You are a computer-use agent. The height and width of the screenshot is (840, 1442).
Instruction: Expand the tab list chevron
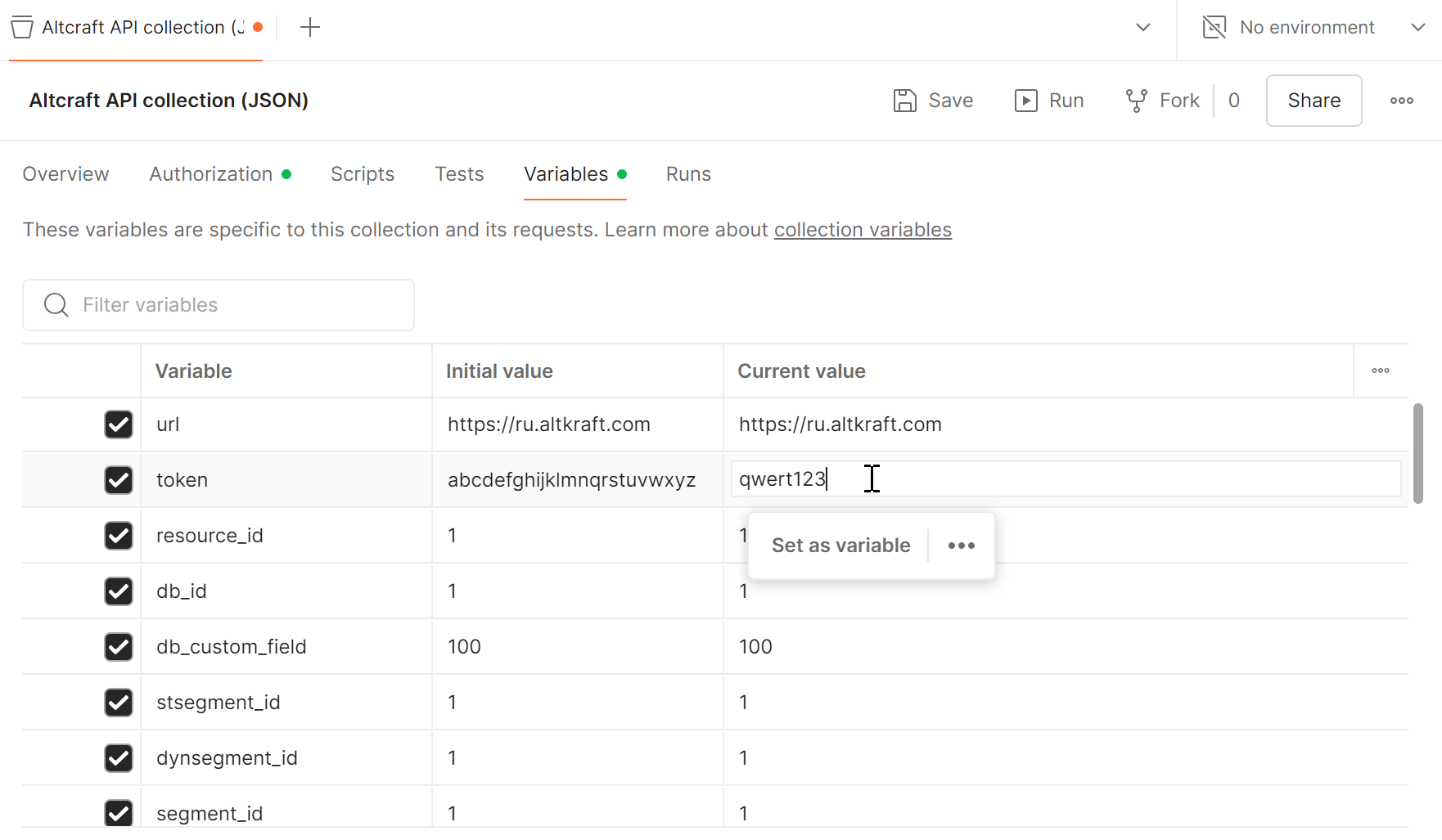point(1143,28)
